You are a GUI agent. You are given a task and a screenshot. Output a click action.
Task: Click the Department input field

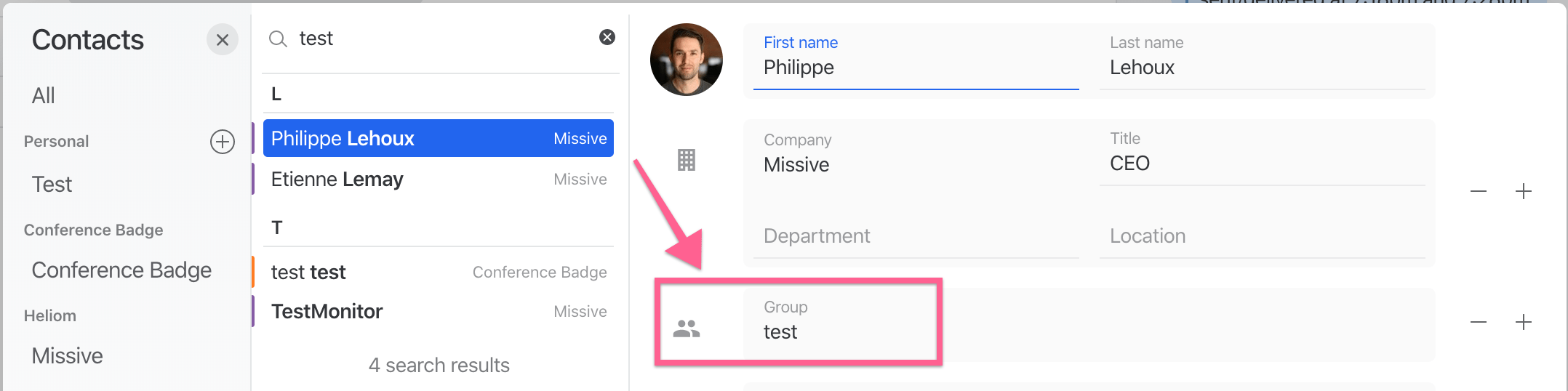pyautogui.click(x=916, y=236)
